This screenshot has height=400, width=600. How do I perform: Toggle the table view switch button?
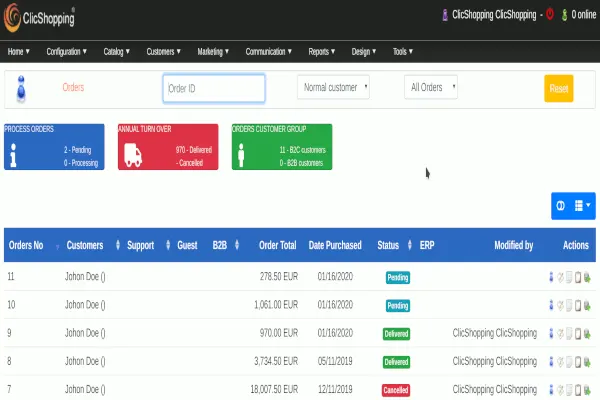coord(561,206)
